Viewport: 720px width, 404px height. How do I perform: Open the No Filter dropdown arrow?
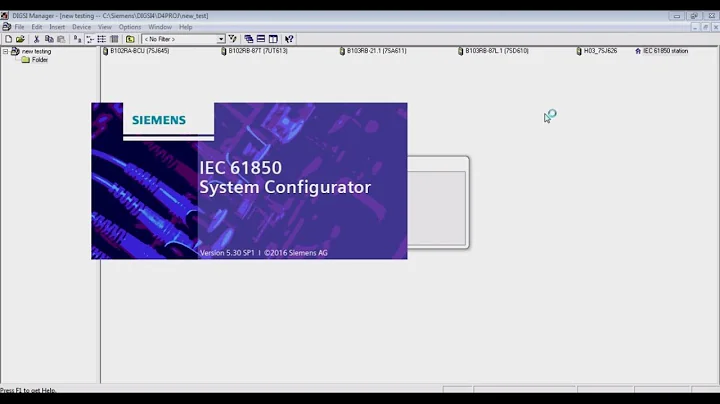pyautogui.click(x=220, y=39)
